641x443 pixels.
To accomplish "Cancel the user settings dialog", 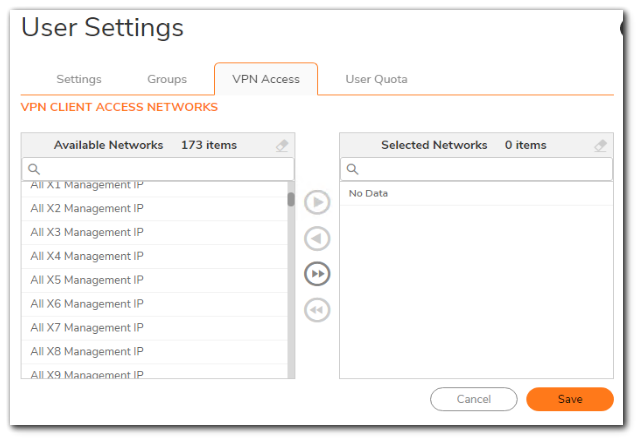I will [474, 399].
